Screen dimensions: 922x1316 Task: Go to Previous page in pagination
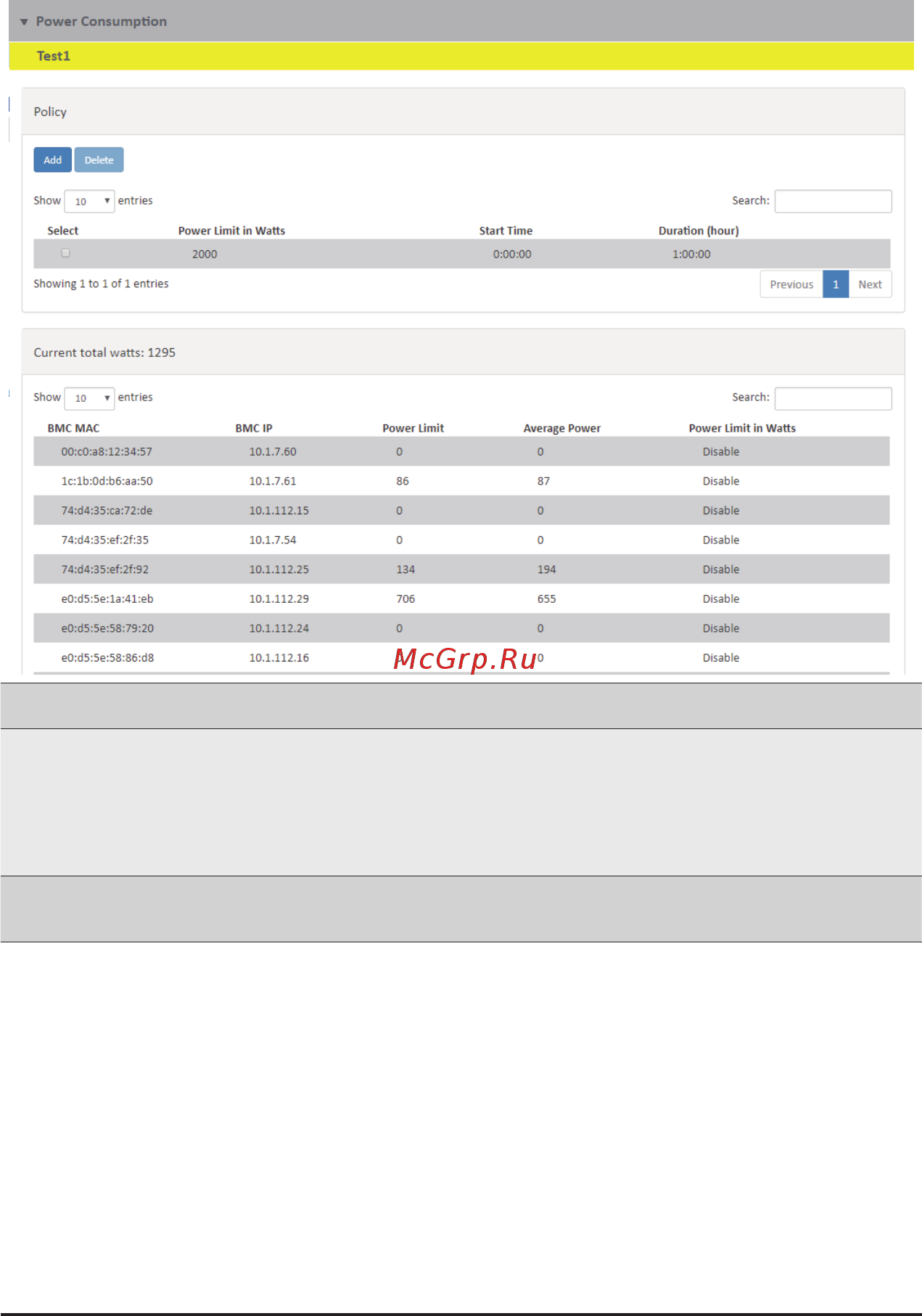pyautogui.click(x=791, y=284)
